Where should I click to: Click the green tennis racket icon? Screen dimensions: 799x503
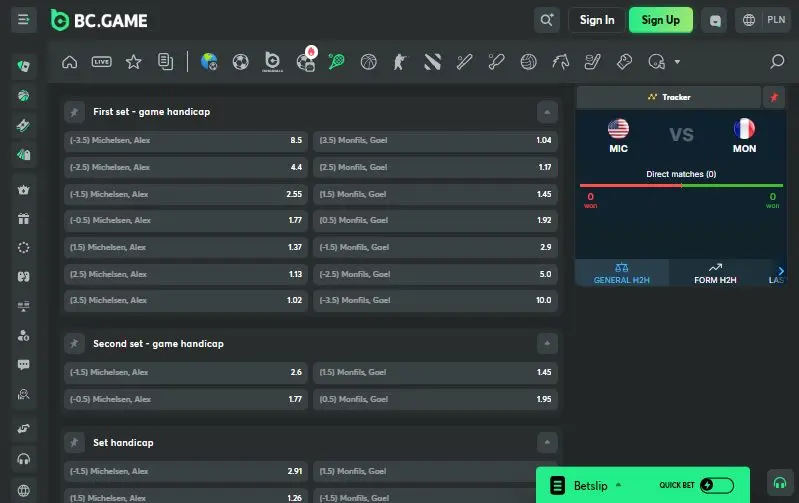pos(337,62)
